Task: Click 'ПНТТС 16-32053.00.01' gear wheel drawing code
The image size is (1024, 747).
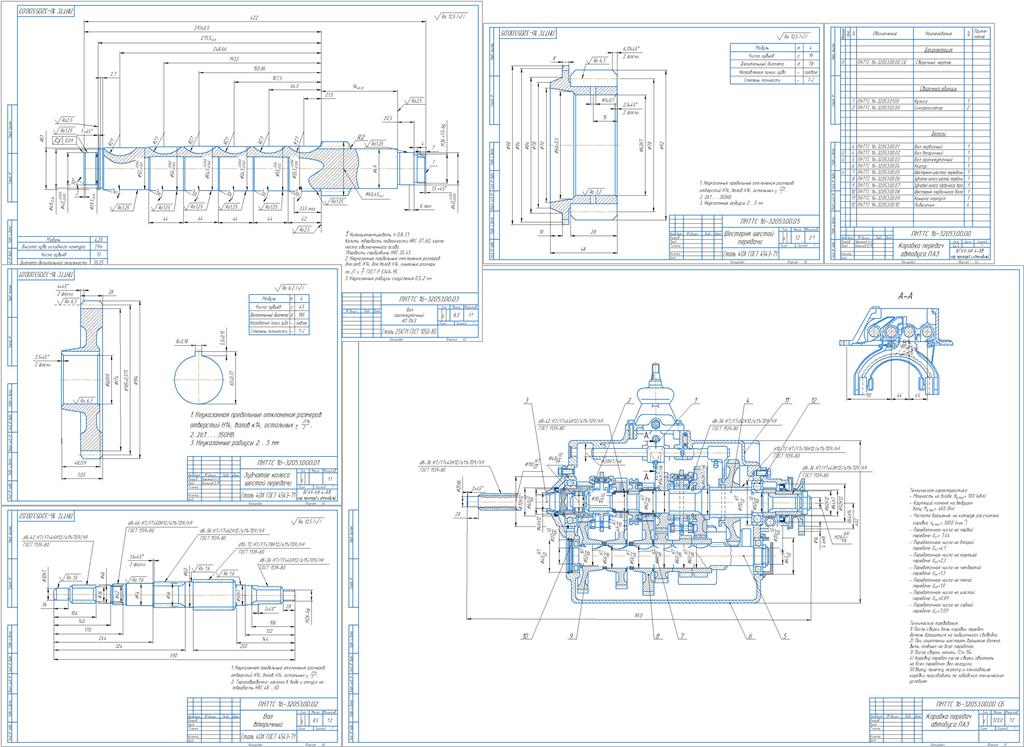Action: click(287, 462)
